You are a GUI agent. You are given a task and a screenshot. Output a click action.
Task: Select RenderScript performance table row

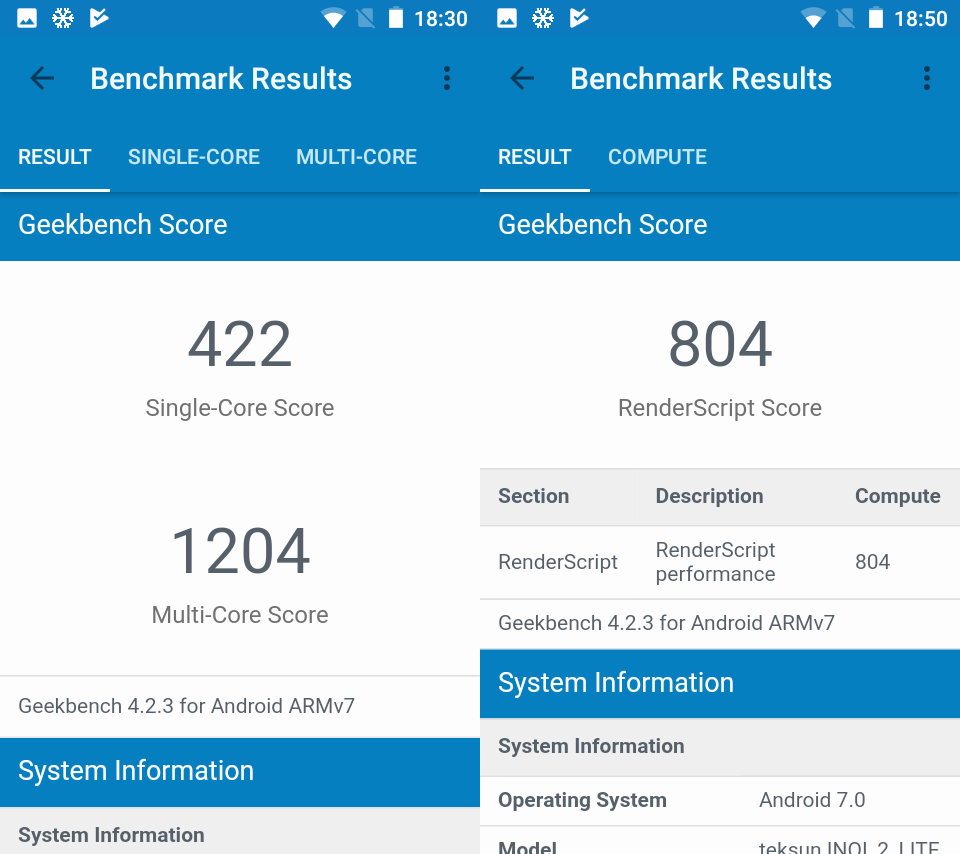pos(720,562)
